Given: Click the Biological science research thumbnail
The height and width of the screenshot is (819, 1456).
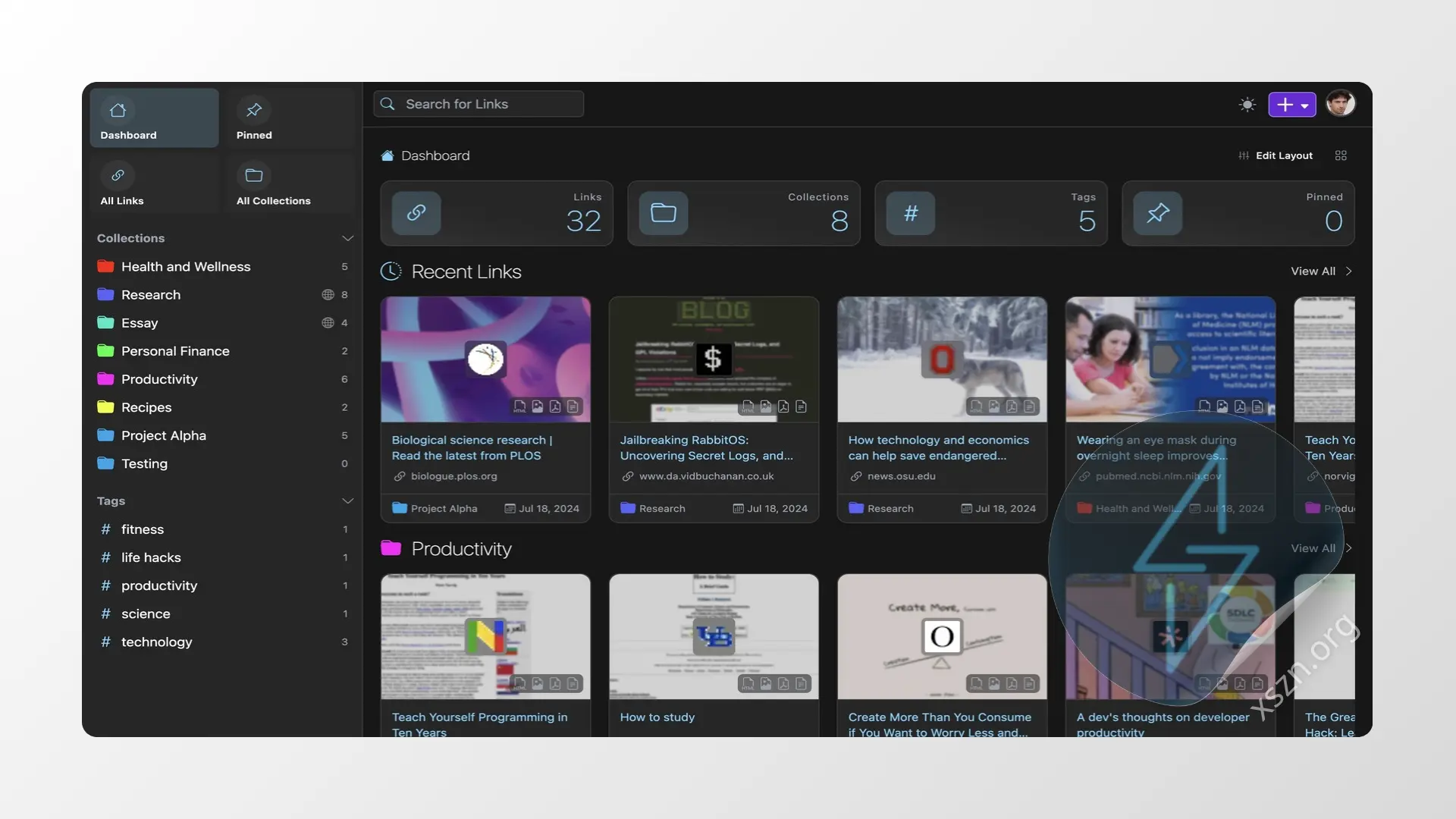Looking at the screenshot, I should [x=485, y=359].
